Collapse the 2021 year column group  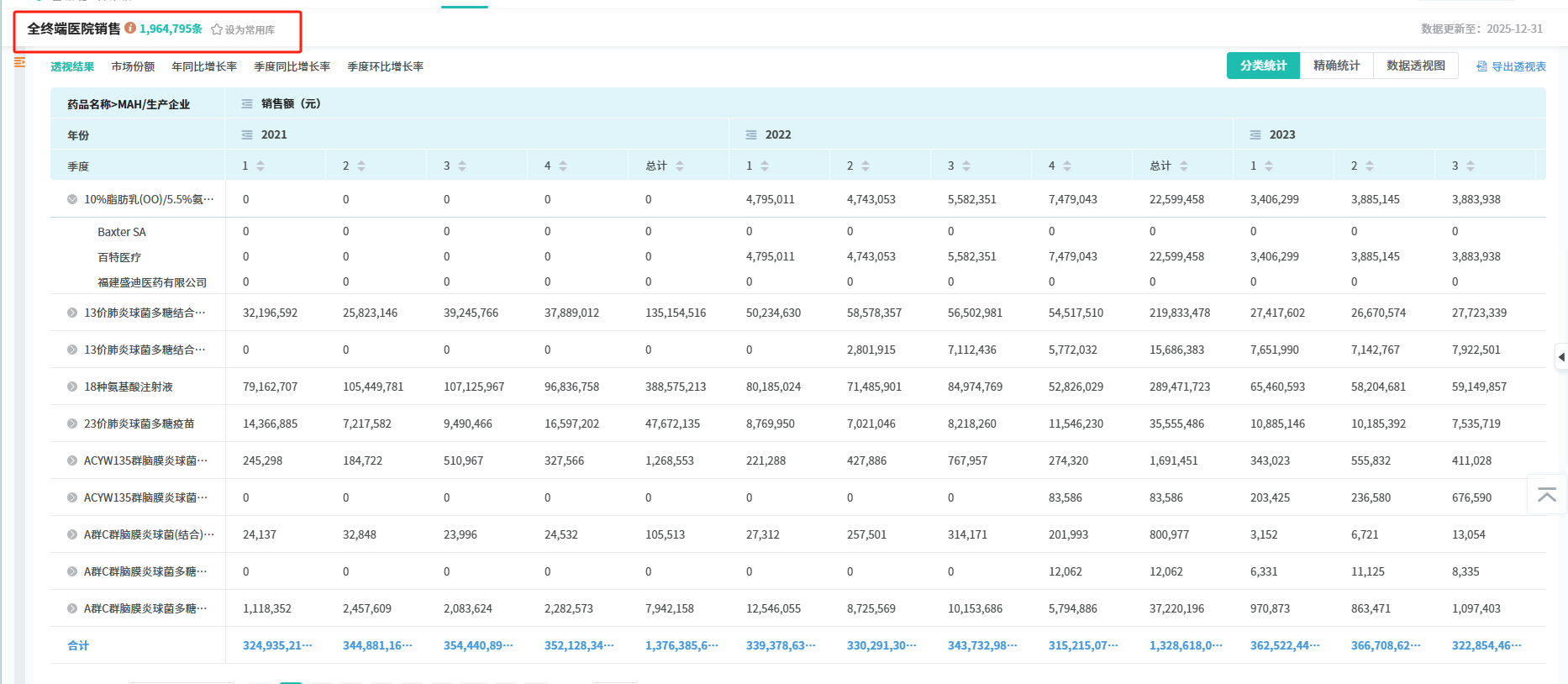tap(247, 135)
